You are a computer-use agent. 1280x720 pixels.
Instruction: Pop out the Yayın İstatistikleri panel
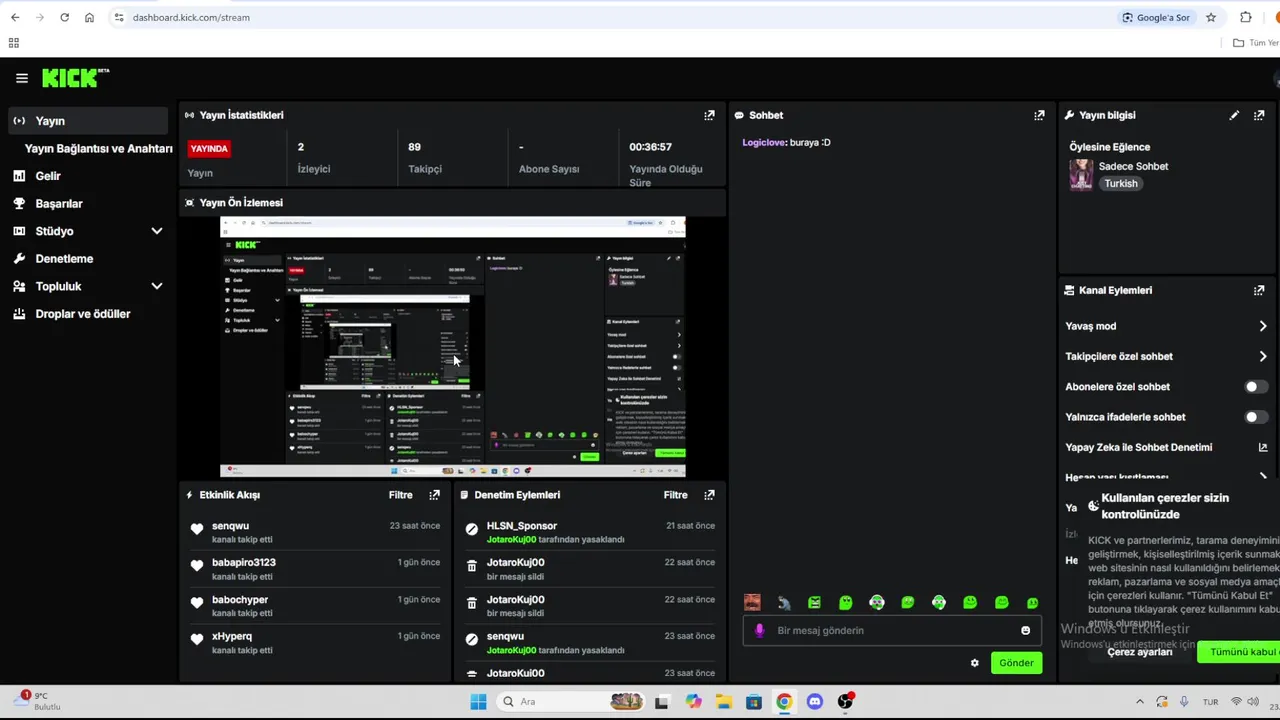(709, 115)
